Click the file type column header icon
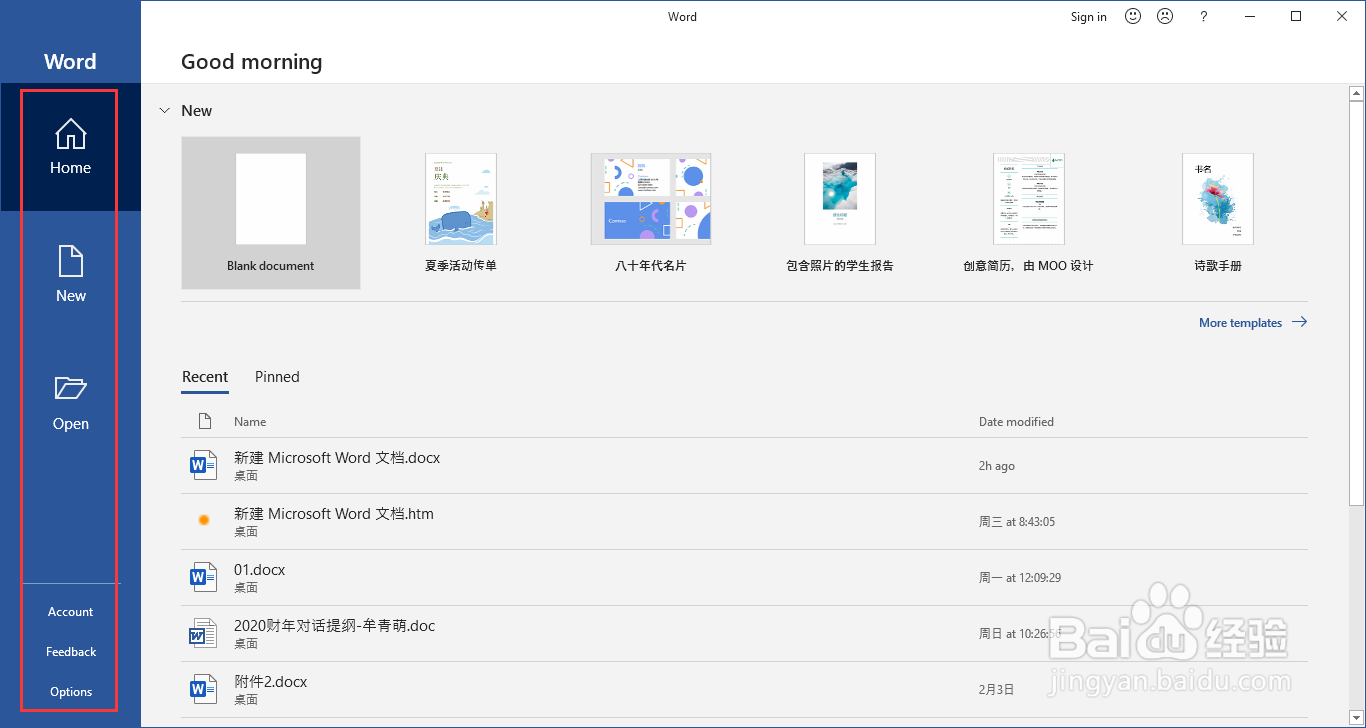The width and height of the screenshot is (1366, 728). [x=205, y=421]
